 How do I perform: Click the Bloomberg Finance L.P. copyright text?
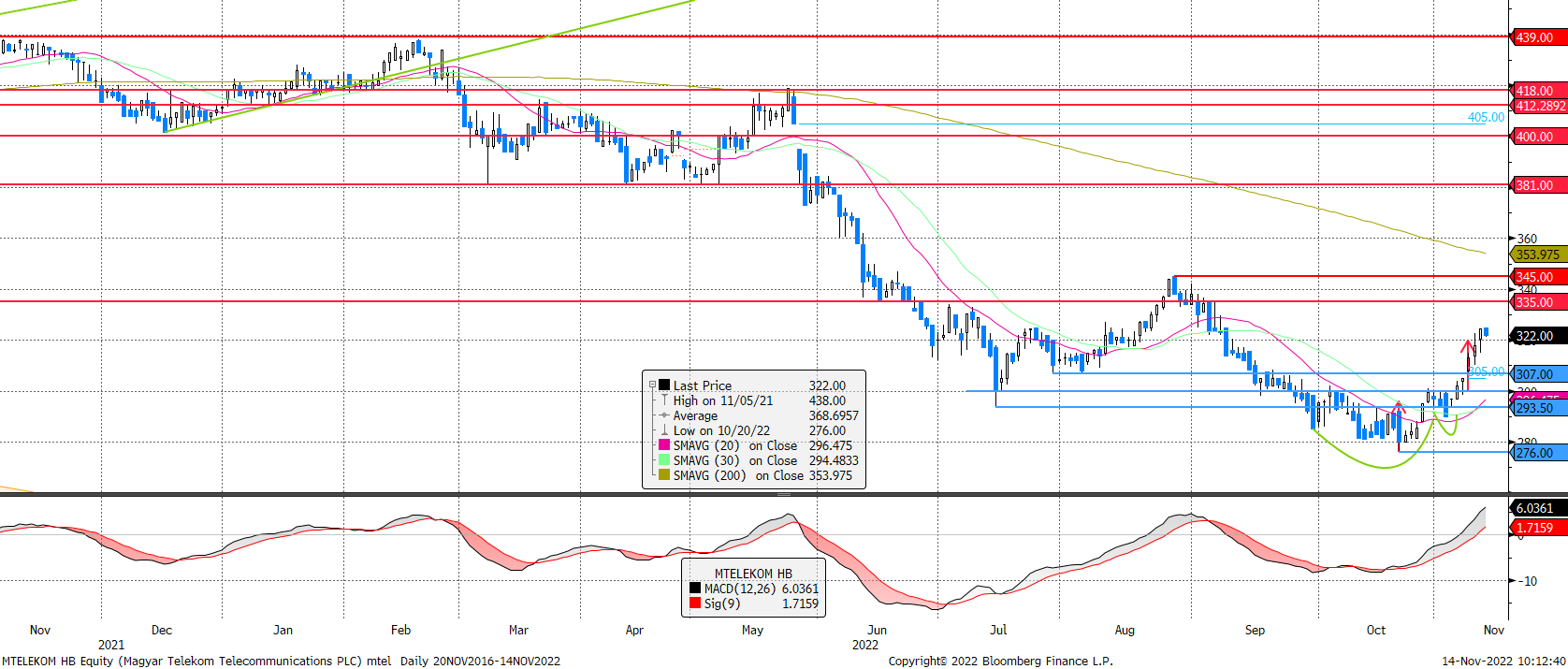(x=1000, y=661)
